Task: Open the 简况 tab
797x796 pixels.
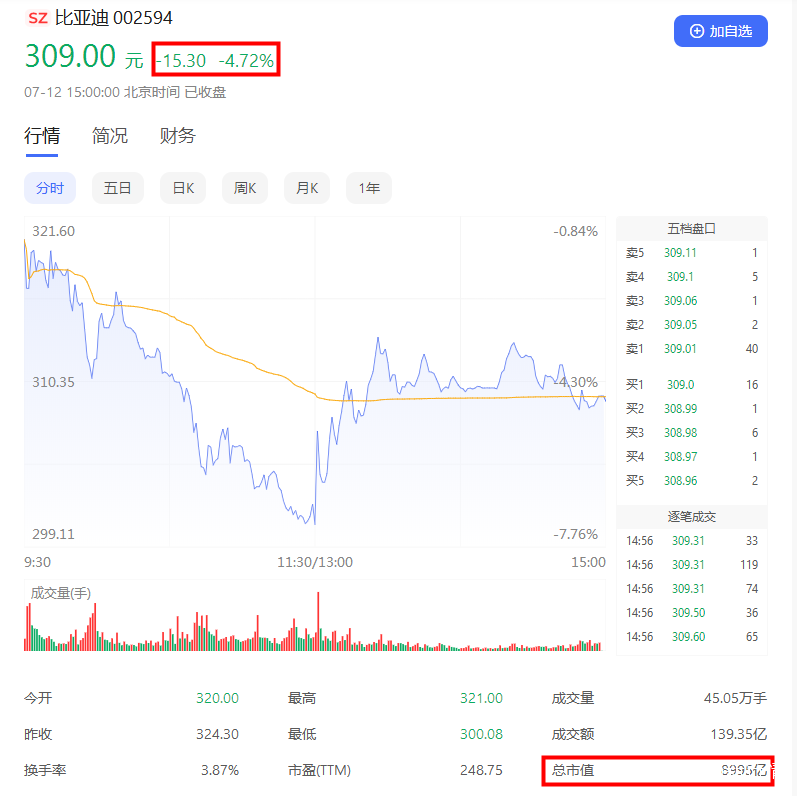Action: [109, 136]
